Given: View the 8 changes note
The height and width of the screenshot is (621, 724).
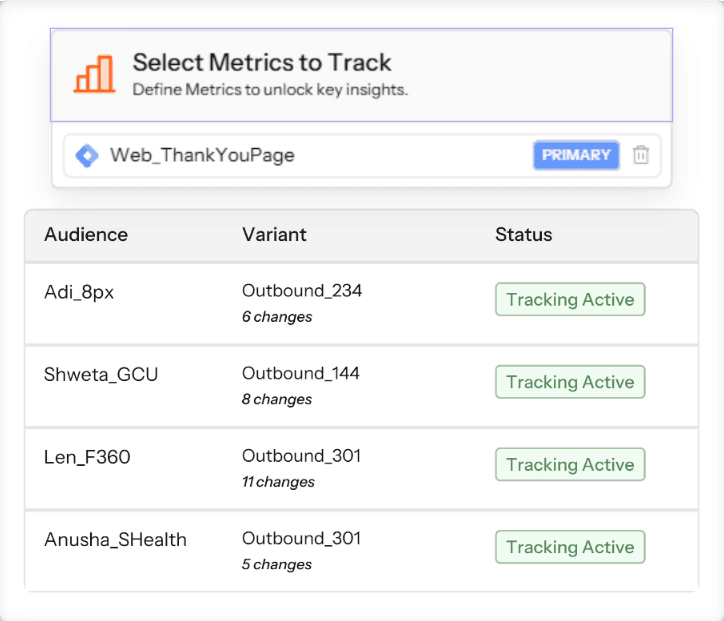Looking at the screenshot, I should [277, 399].
